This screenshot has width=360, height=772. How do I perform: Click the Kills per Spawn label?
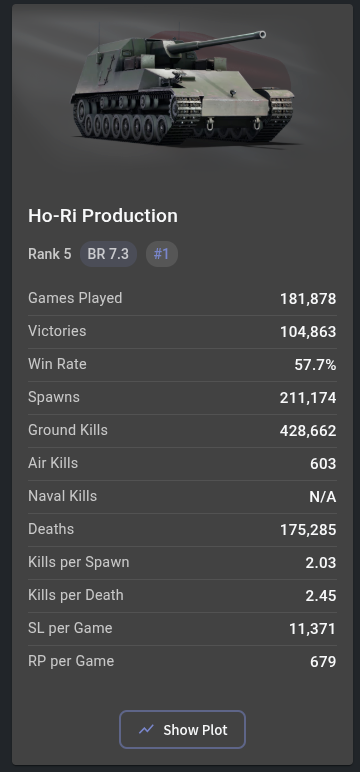[79, 562]
